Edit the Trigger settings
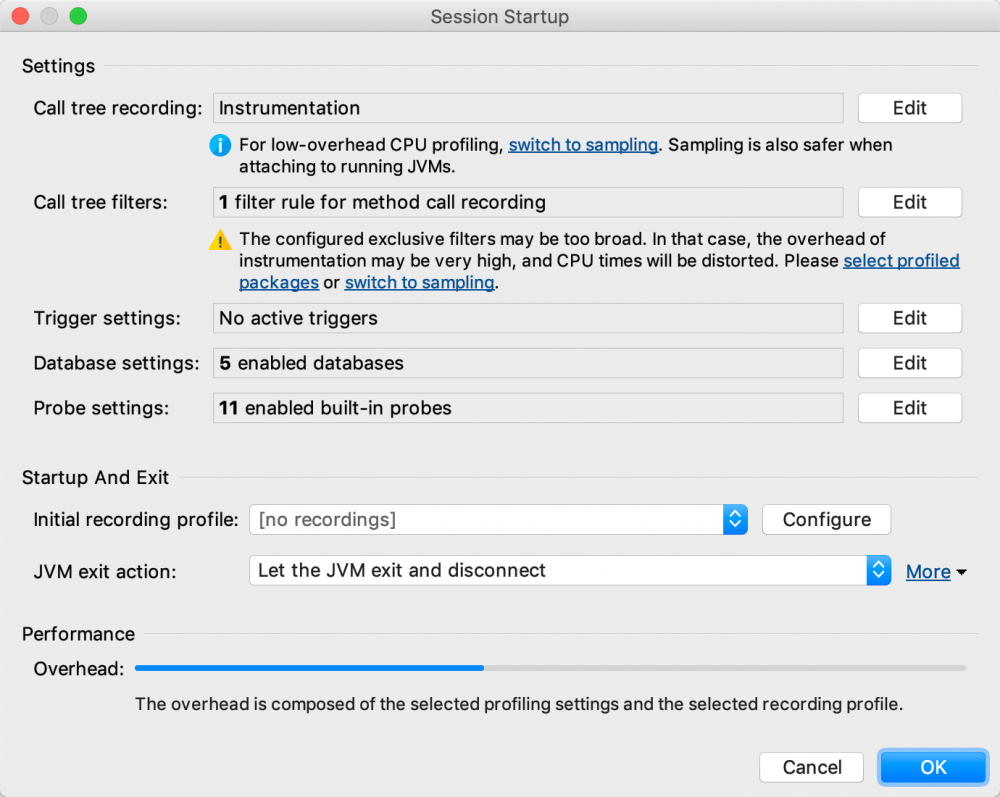The width and height of the screenshot is (1000, 797). tap(909, 318)
